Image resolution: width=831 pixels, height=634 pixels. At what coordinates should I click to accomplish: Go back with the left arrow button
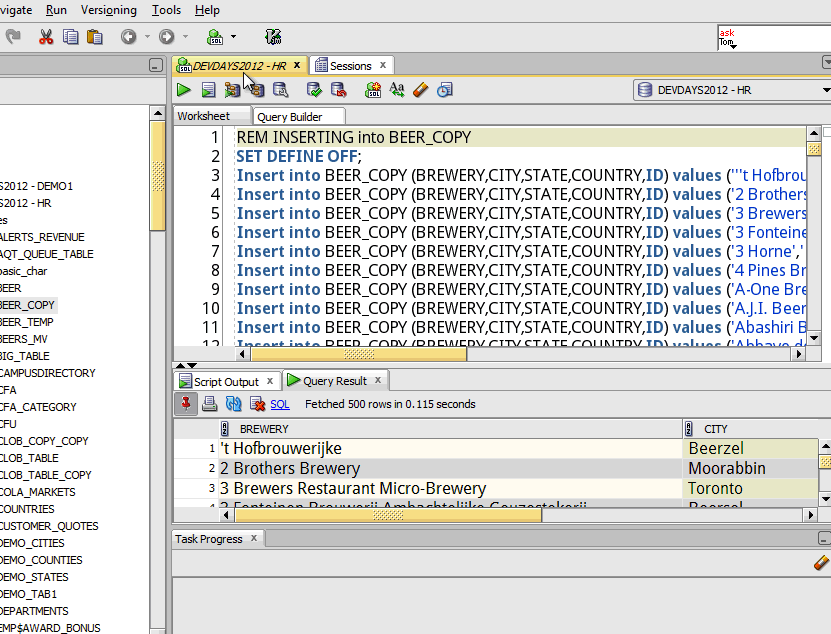click(x=128, y=37)
